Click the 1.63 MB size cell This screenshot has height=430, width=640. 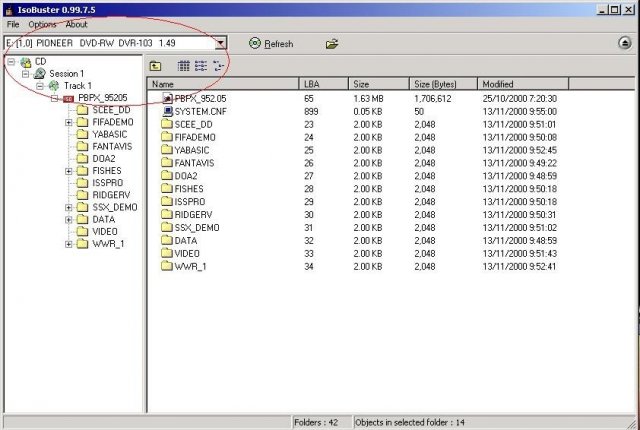tap(368, 99)
